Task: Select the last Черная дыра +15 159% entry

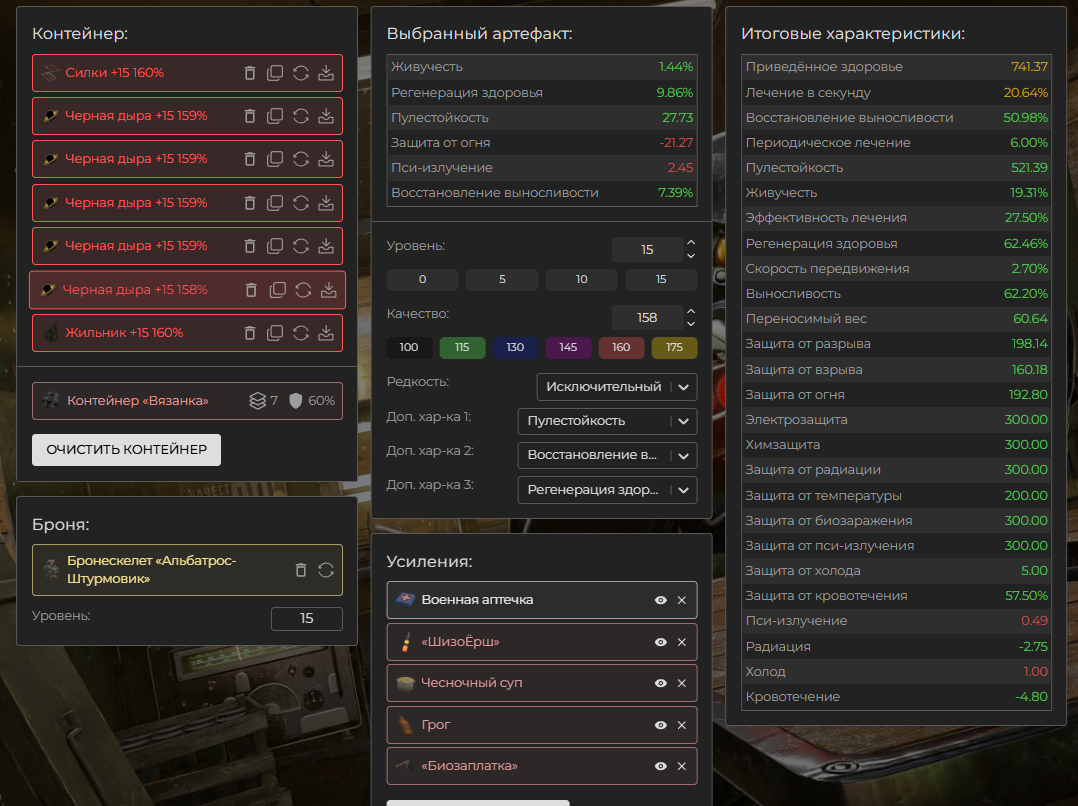Action: [136, 246]
